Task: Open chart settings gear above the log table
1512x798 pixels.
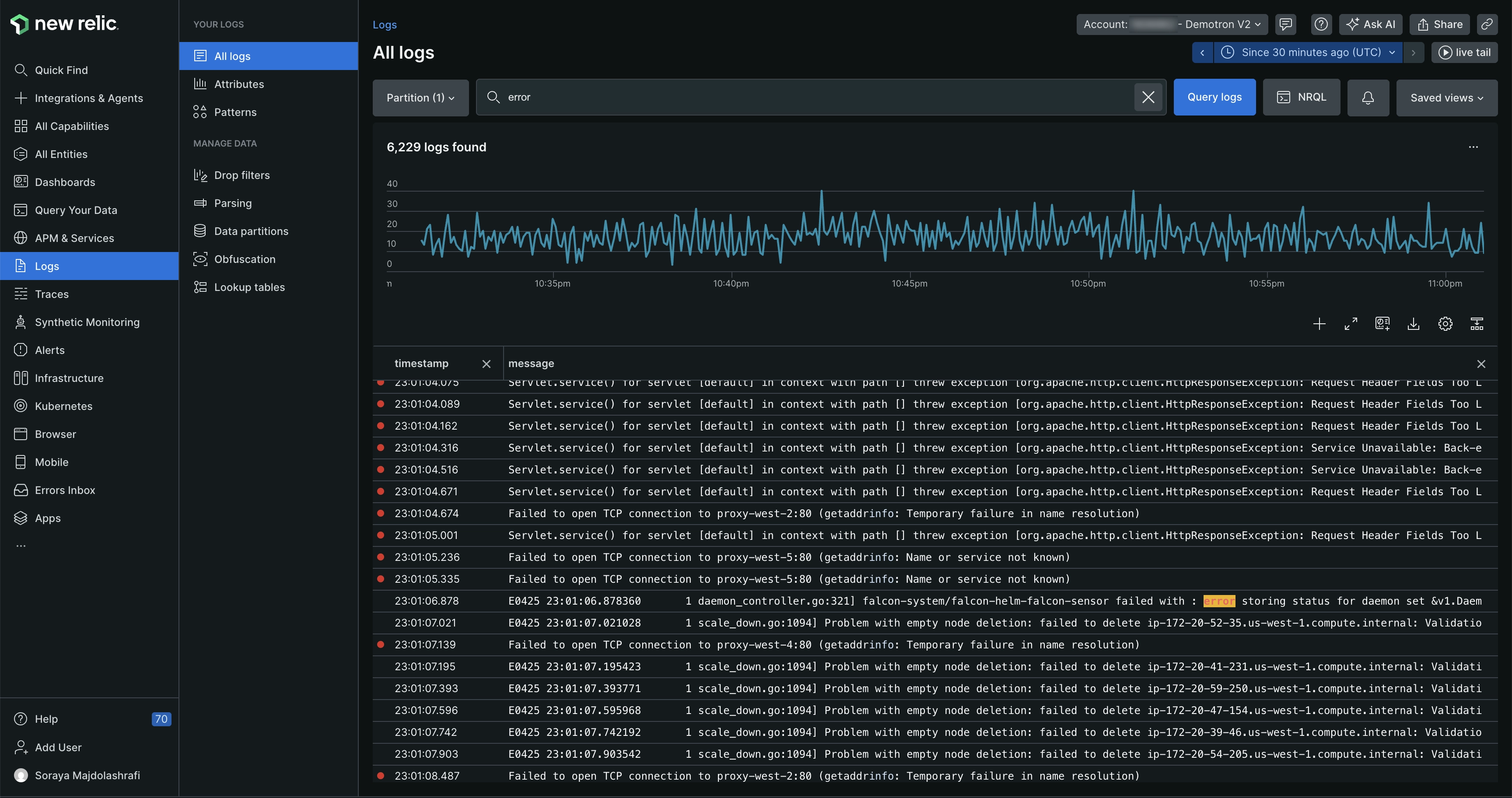Action: pyautogui.click(x=1445, y=323)
